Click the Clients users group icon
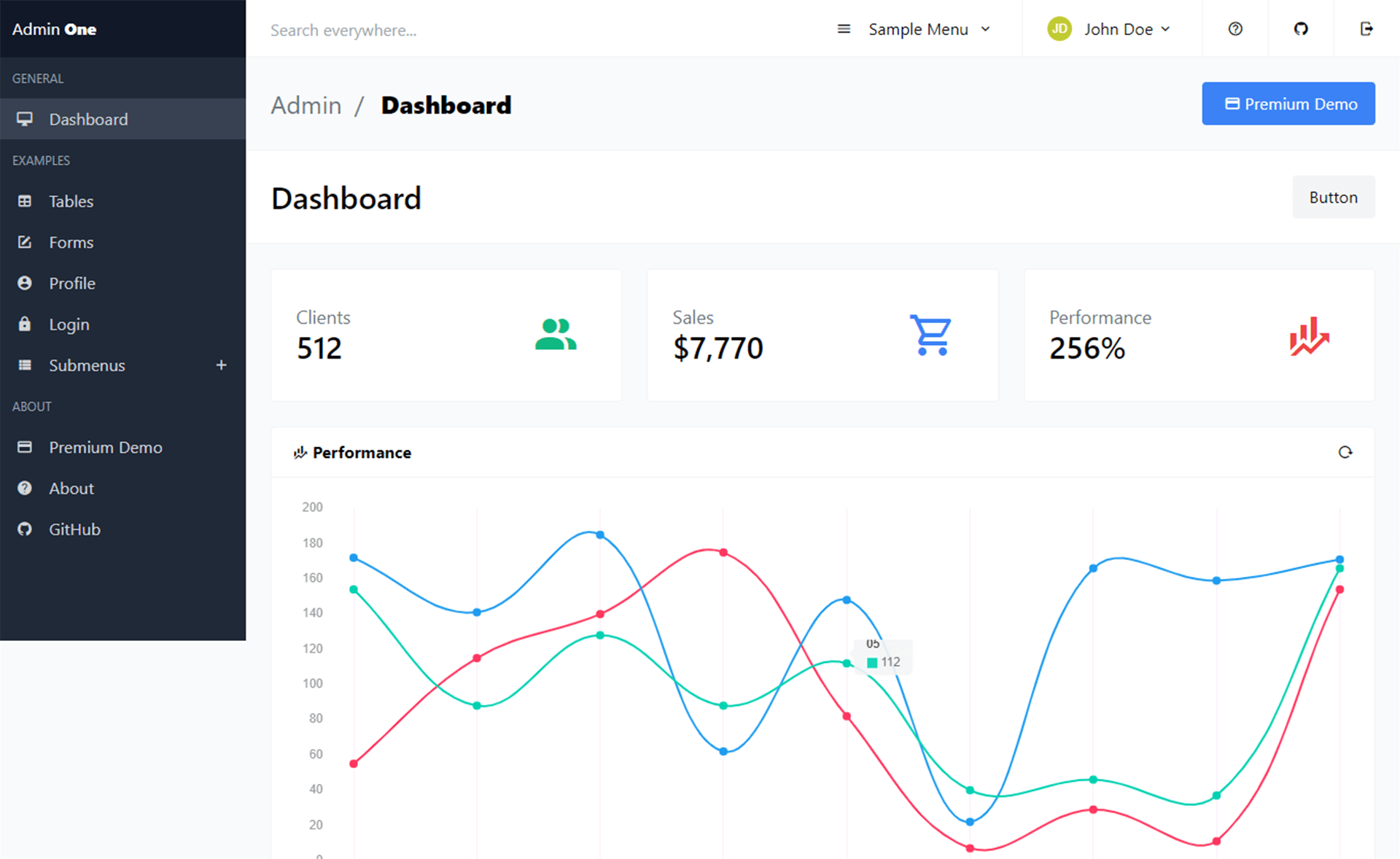 click(556, 335)
